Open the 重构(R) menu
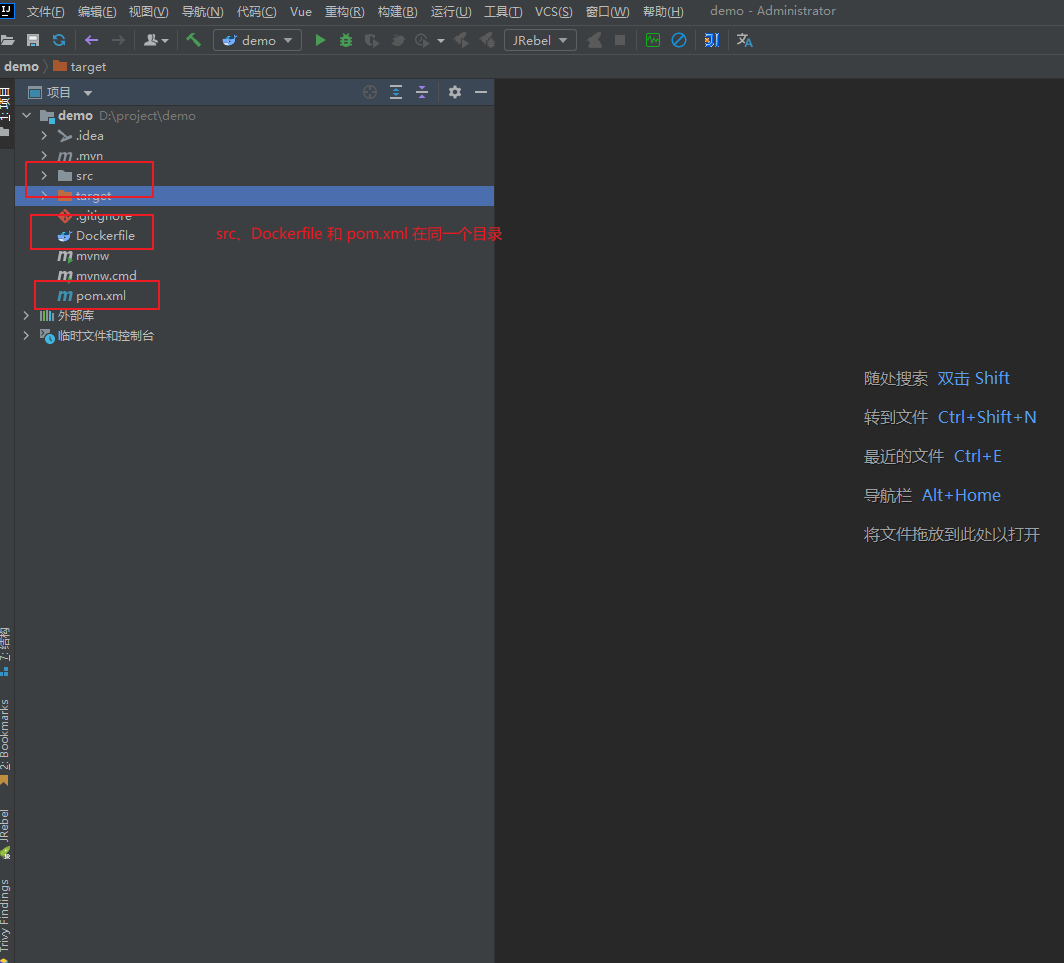Screen dimensions: 1064x963 click(345, 12)
